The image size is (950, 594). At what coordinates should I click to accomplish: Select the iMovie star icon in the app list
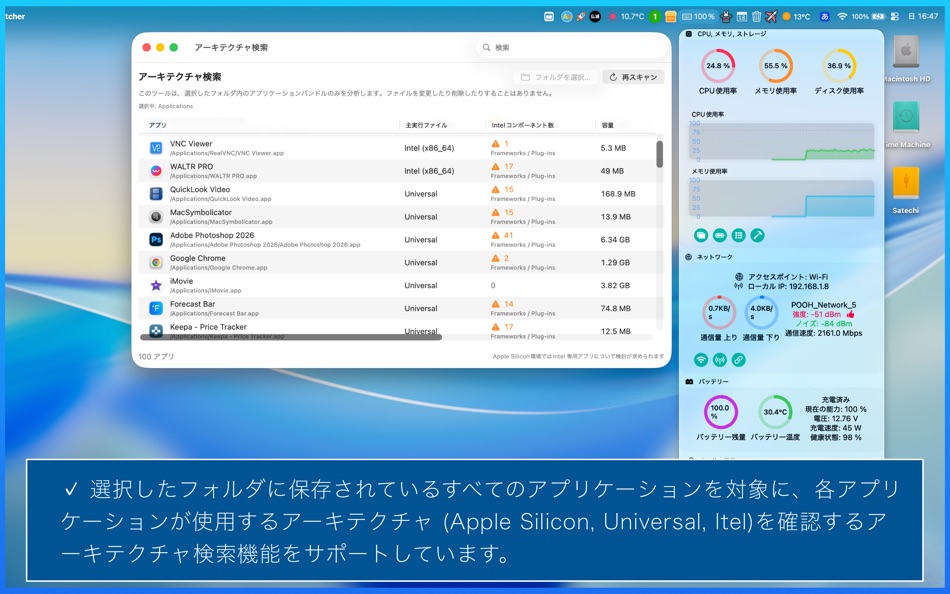pos(156,284)
